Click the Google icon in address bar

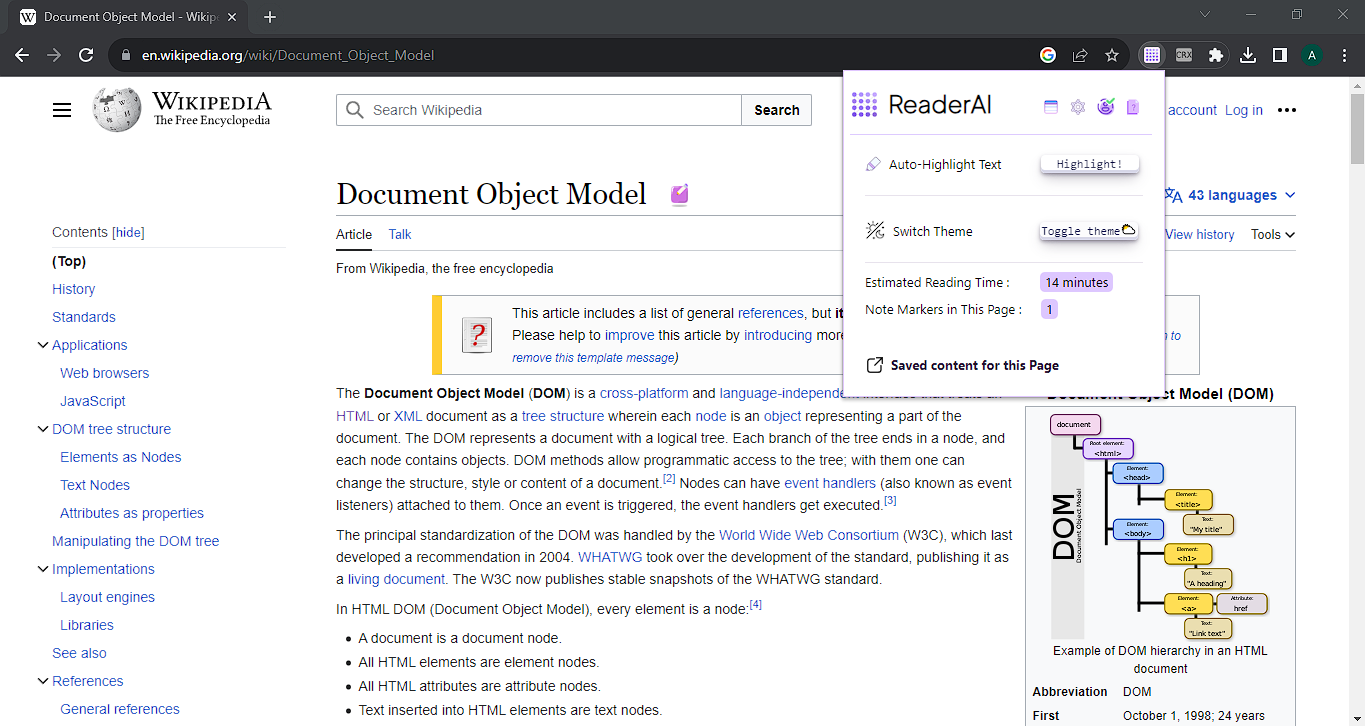tap(1048, 55)
